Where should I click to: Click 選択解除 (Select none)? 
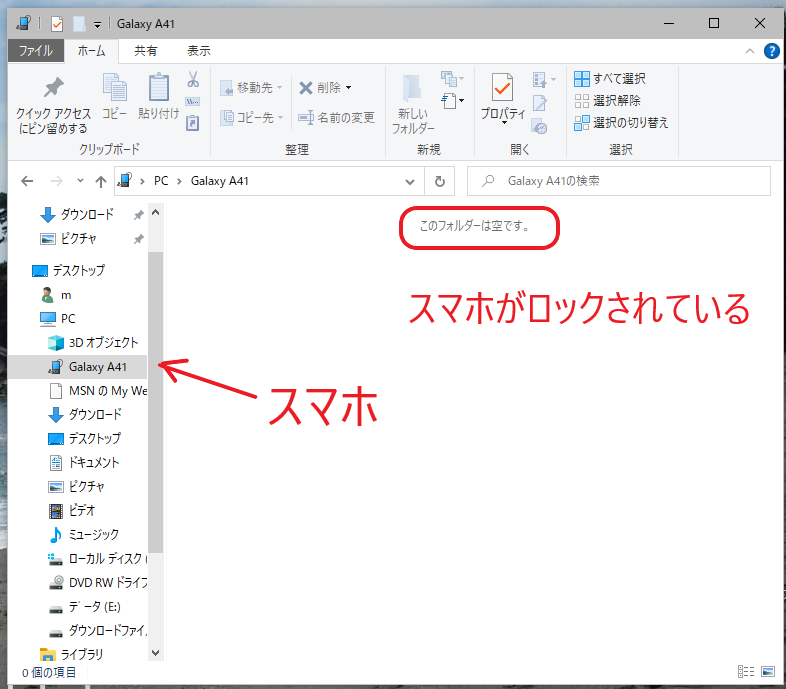point(607,101)
